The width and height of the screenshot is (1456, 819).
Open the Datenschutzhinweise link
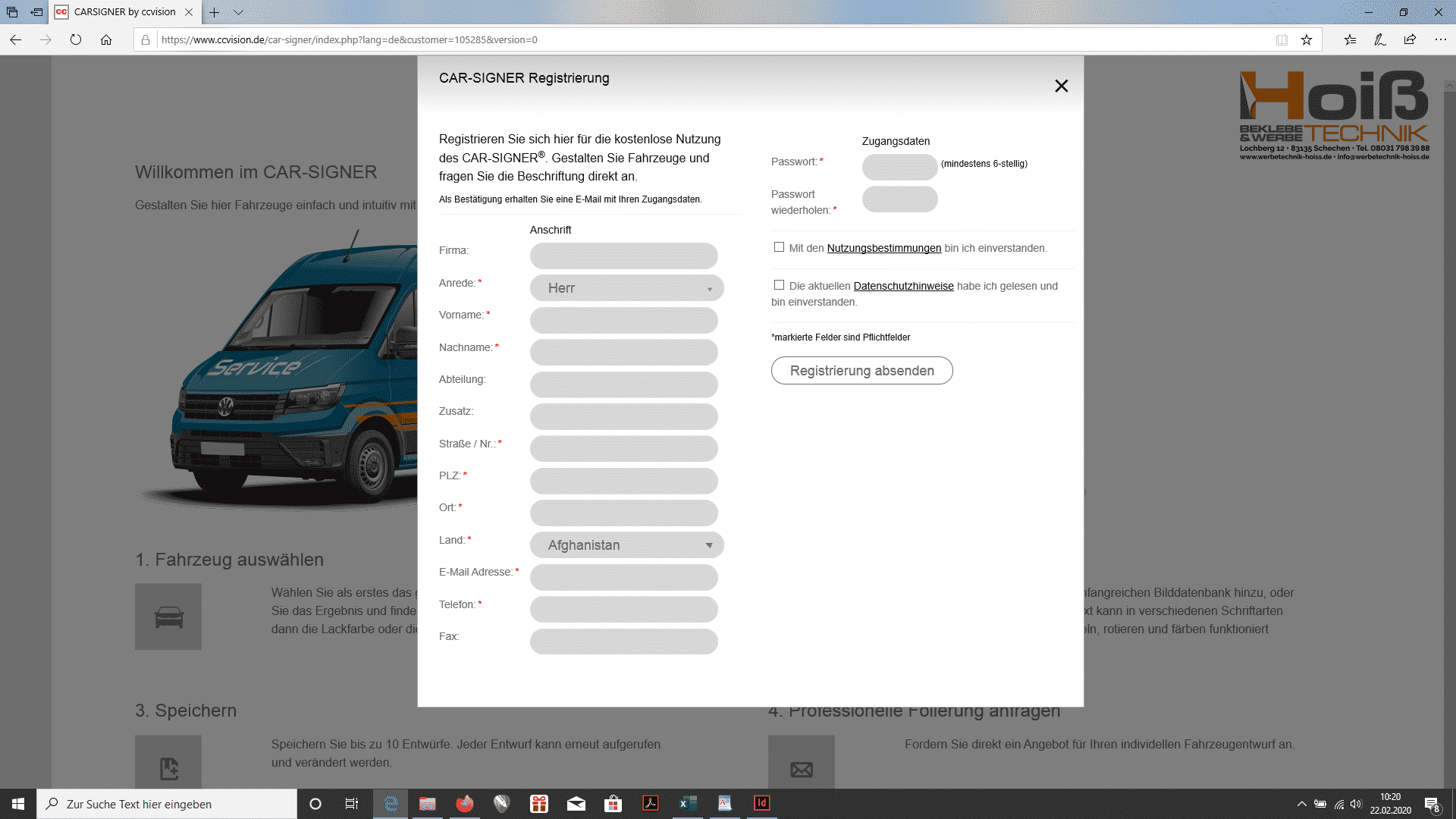903,286
